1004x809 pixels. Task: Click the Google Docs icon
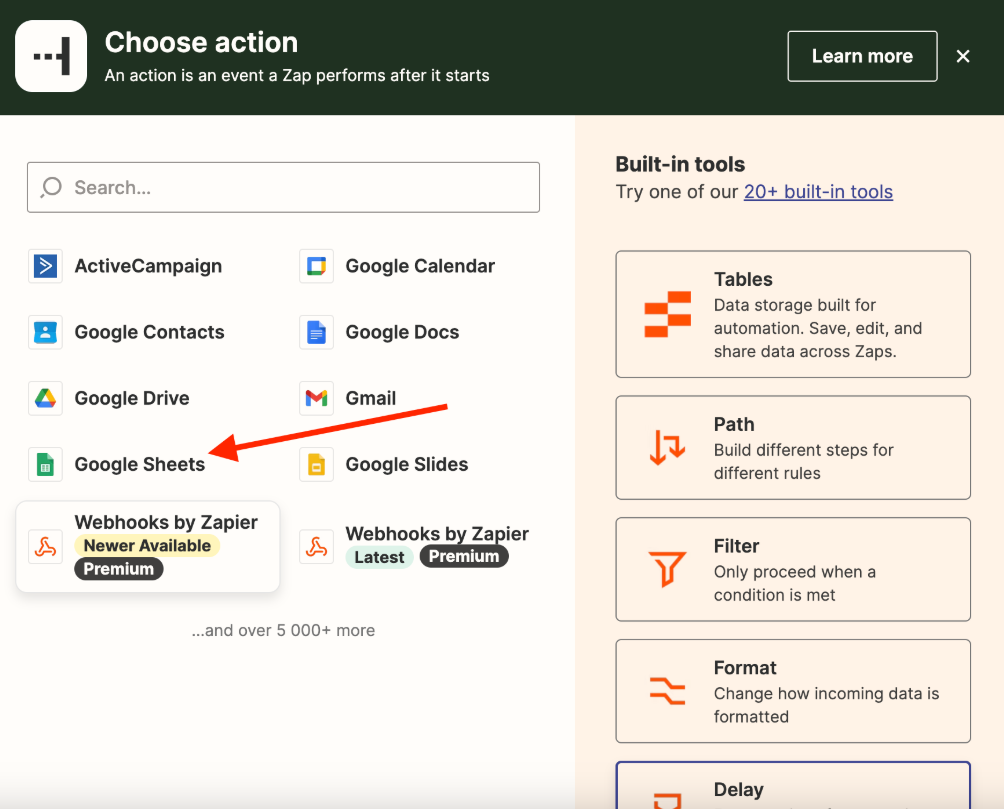[x=316, y=332]
